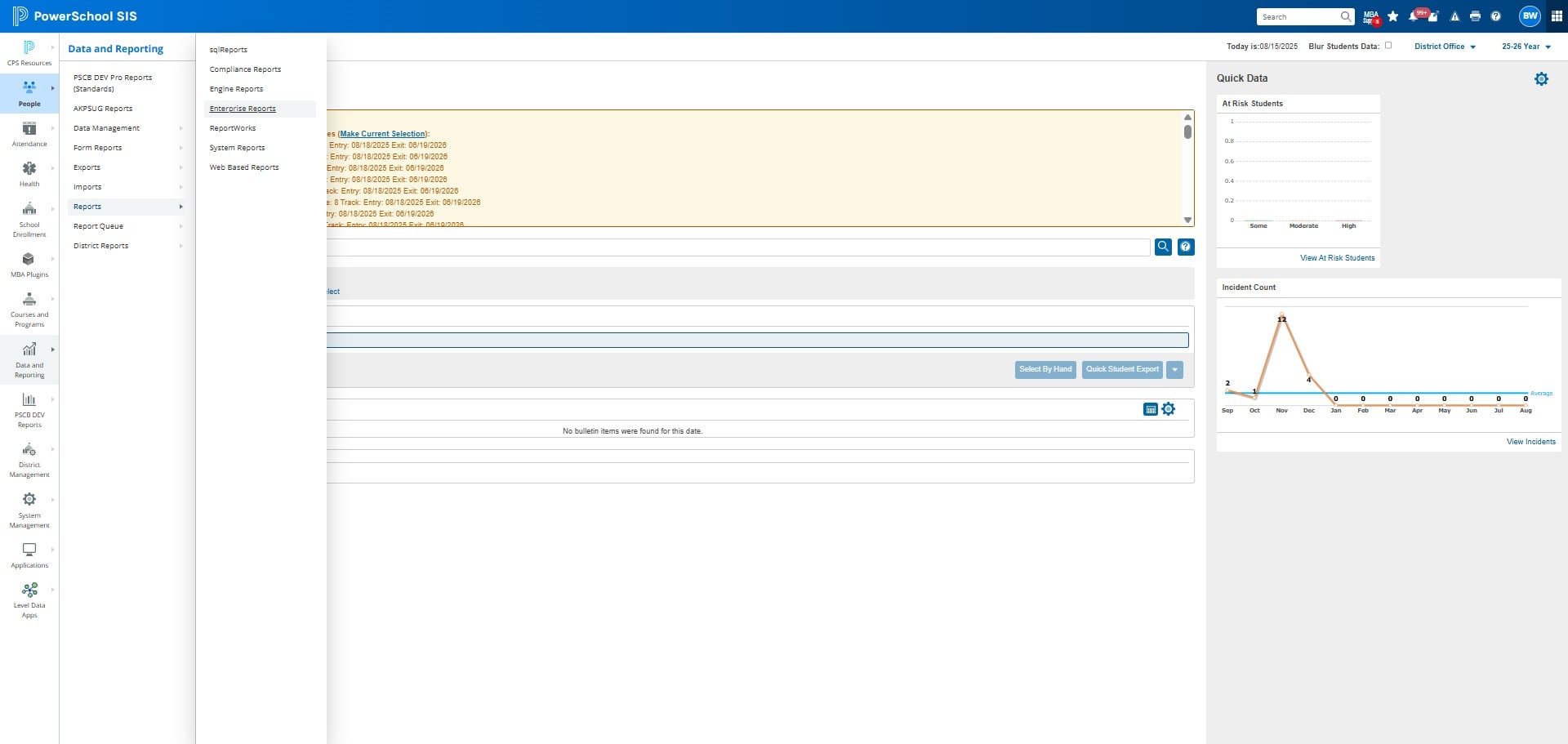Toggle Blur Students Data checkbox
Viewport: 1568px width, 744px height.
[x=1388, y=46]
